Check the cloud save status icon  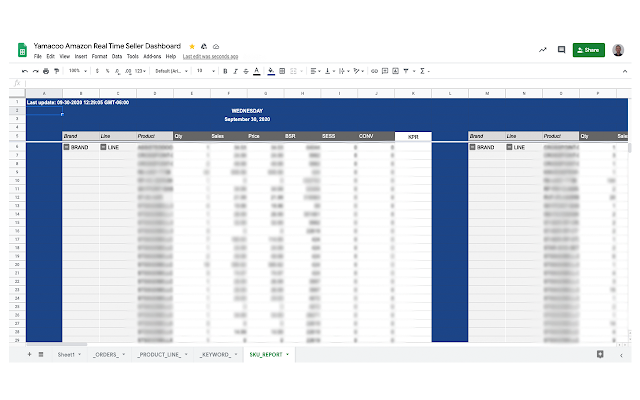tap(216, 47)
